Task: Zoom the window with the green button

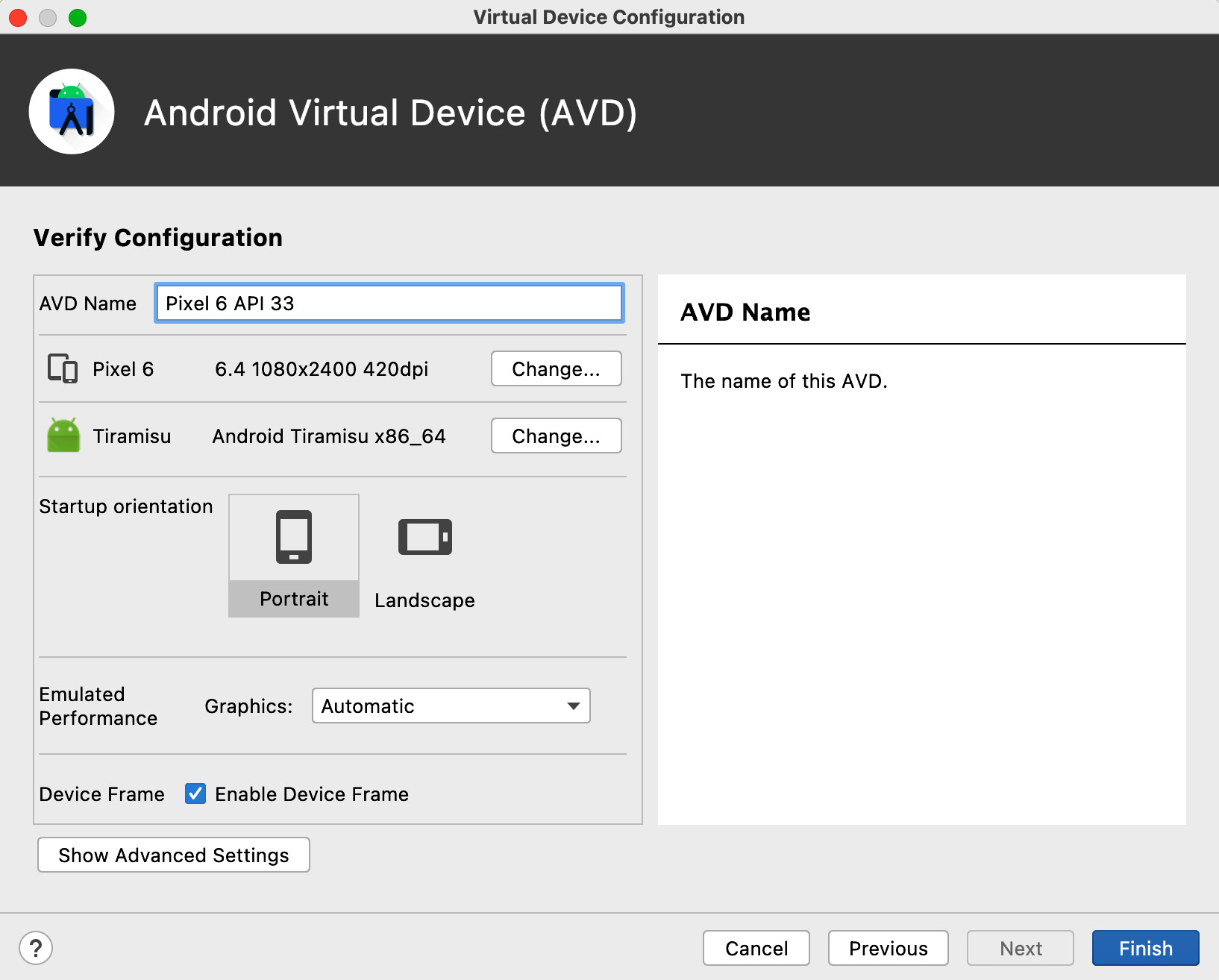Action: pos(78,17)
